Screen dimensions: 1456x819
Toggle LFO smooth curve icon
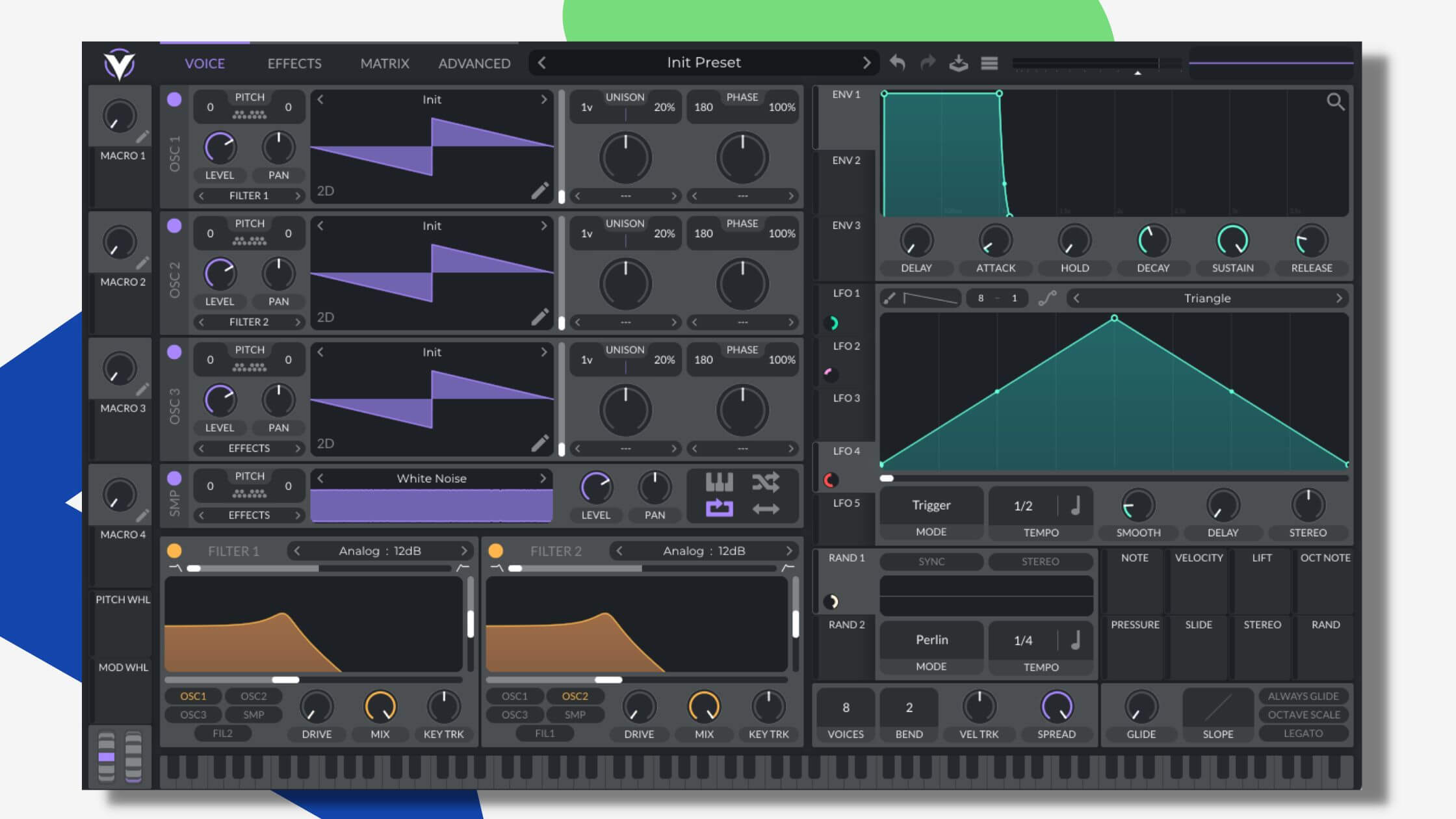[1047, 298]
